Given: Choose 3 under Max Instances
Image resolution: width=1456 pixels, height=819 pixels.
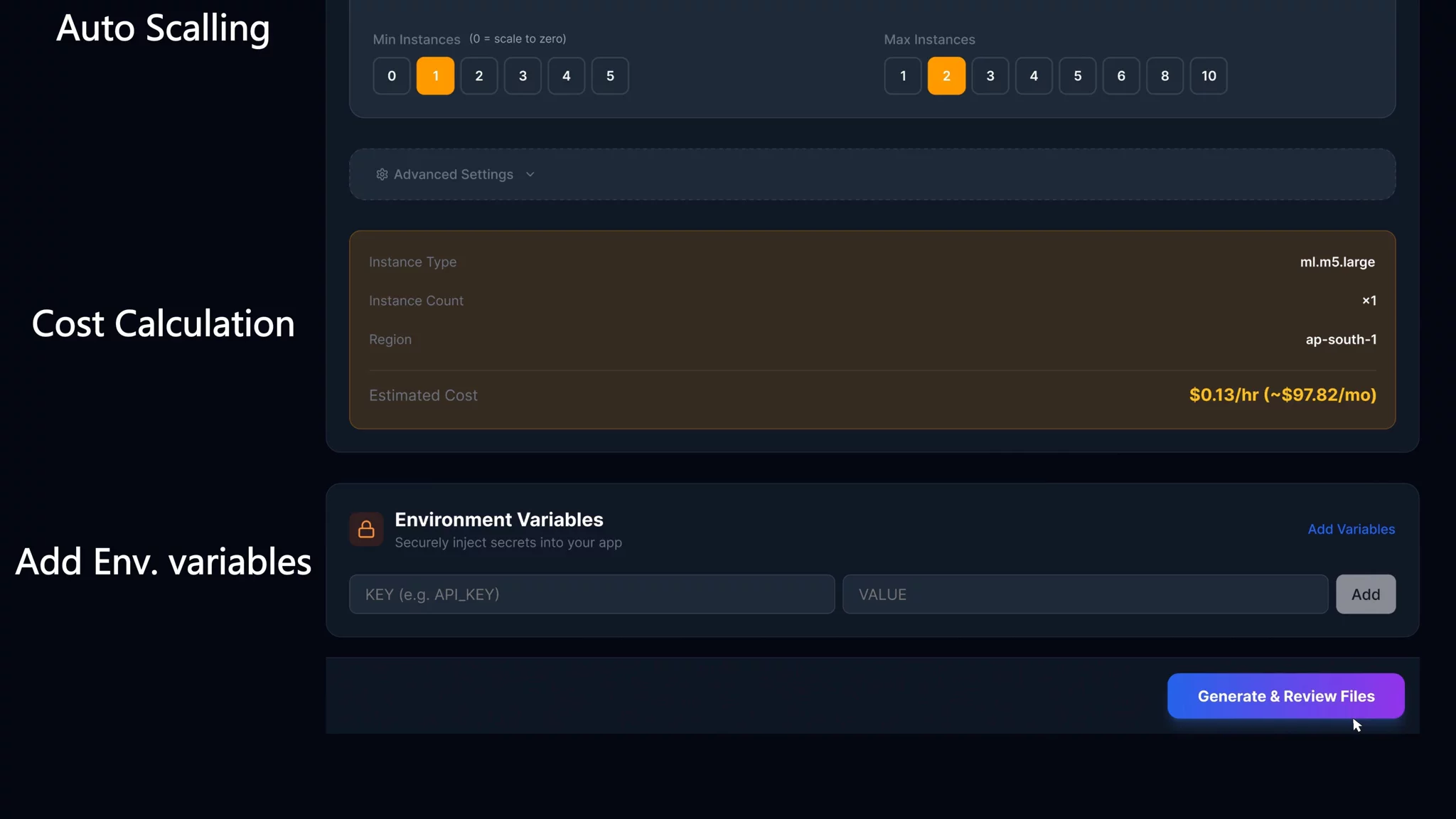Looking at the screenshot, I should pyautogui.click(x=990, y=75).
